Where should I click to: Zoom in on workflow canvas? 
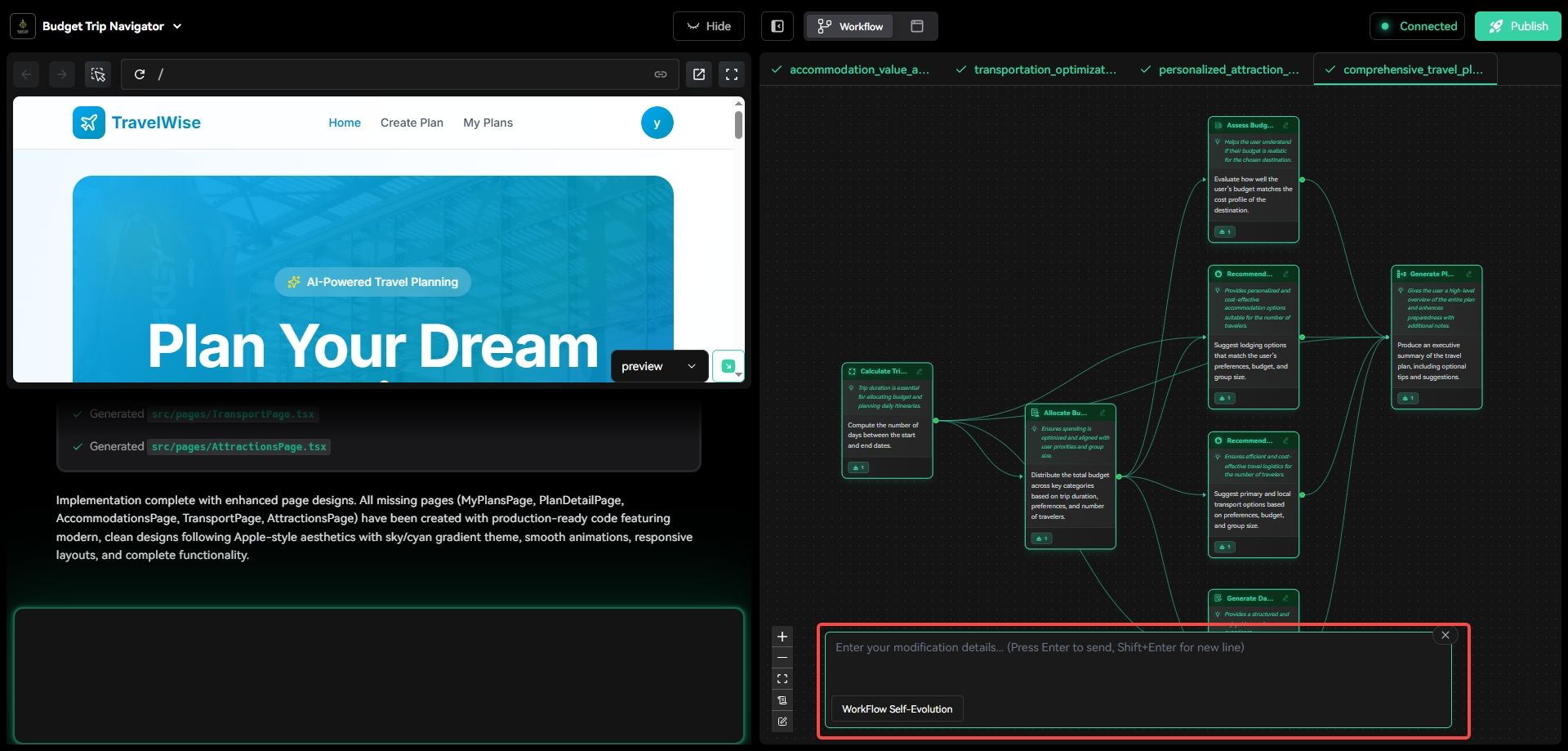pos(782,637)
